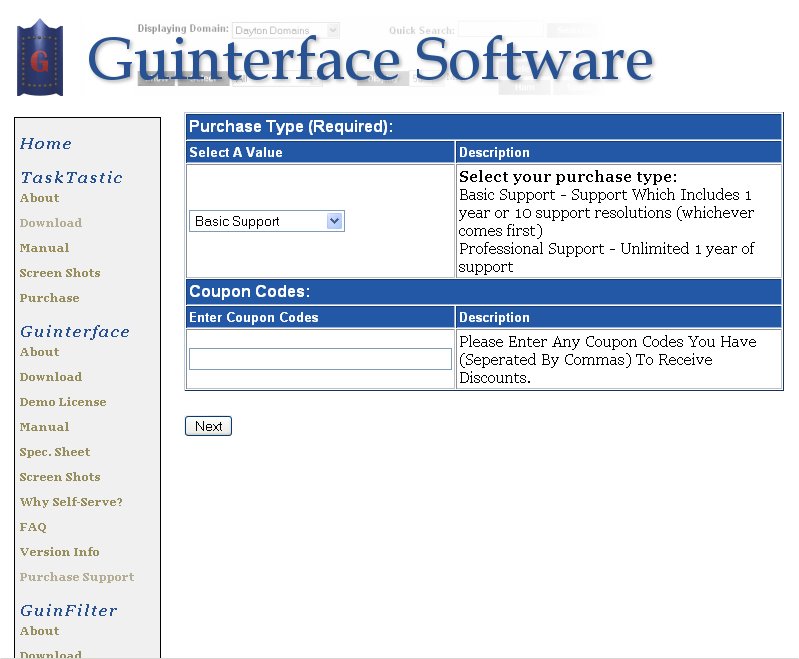Open the Manual link under Guinterface
Screen dimensions: 799x659
click(44, 427)
